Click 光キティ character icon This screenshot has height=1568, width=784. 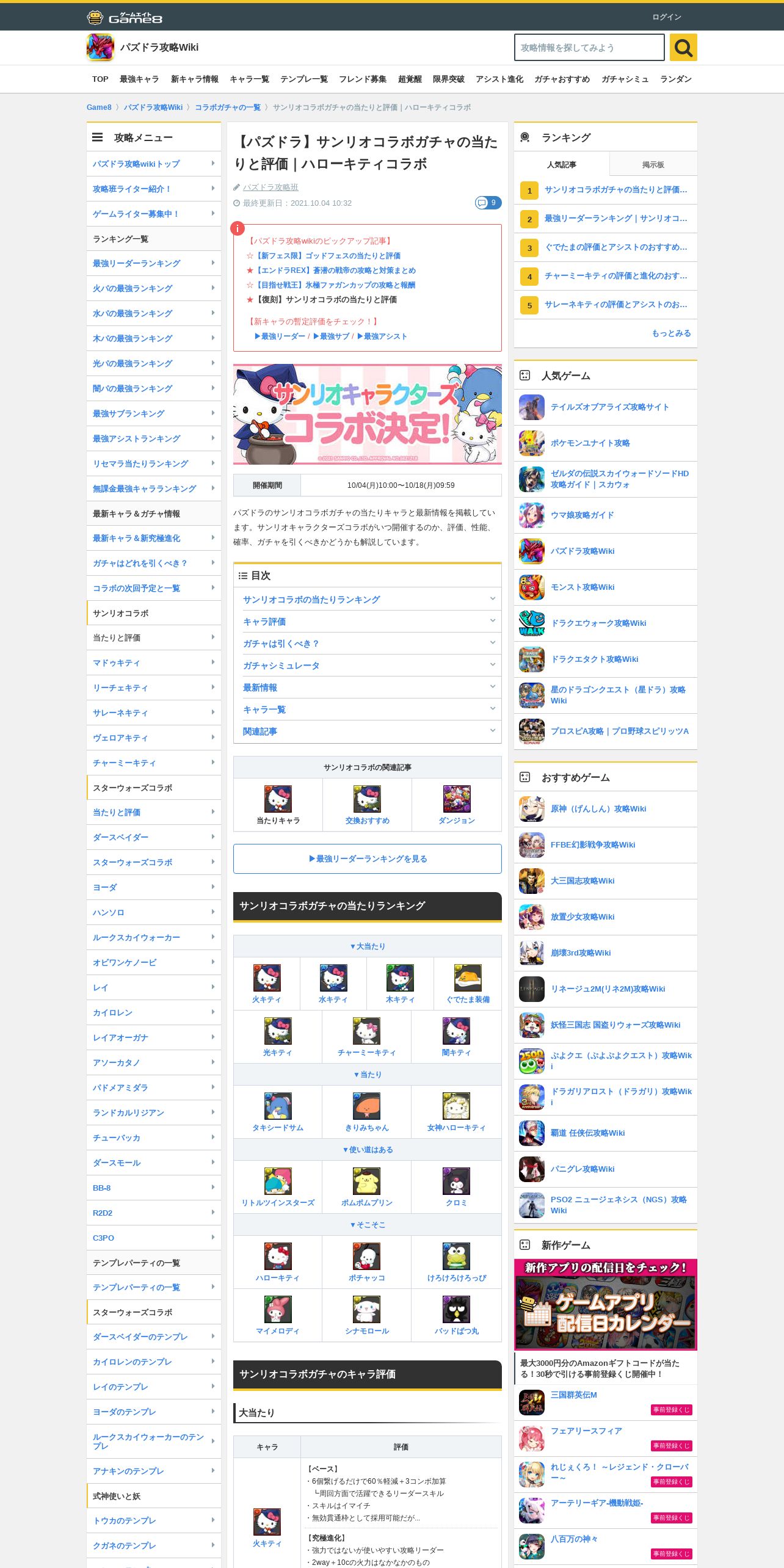pos(278,1031)
